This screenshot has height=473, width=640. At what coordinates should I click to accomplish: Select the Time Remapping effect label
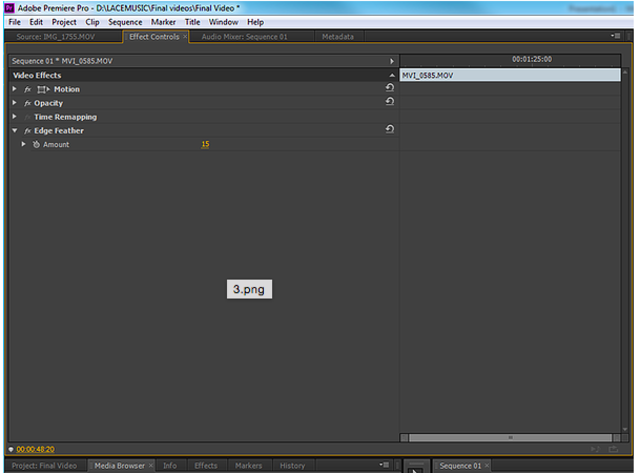click(x=65, y=117)
